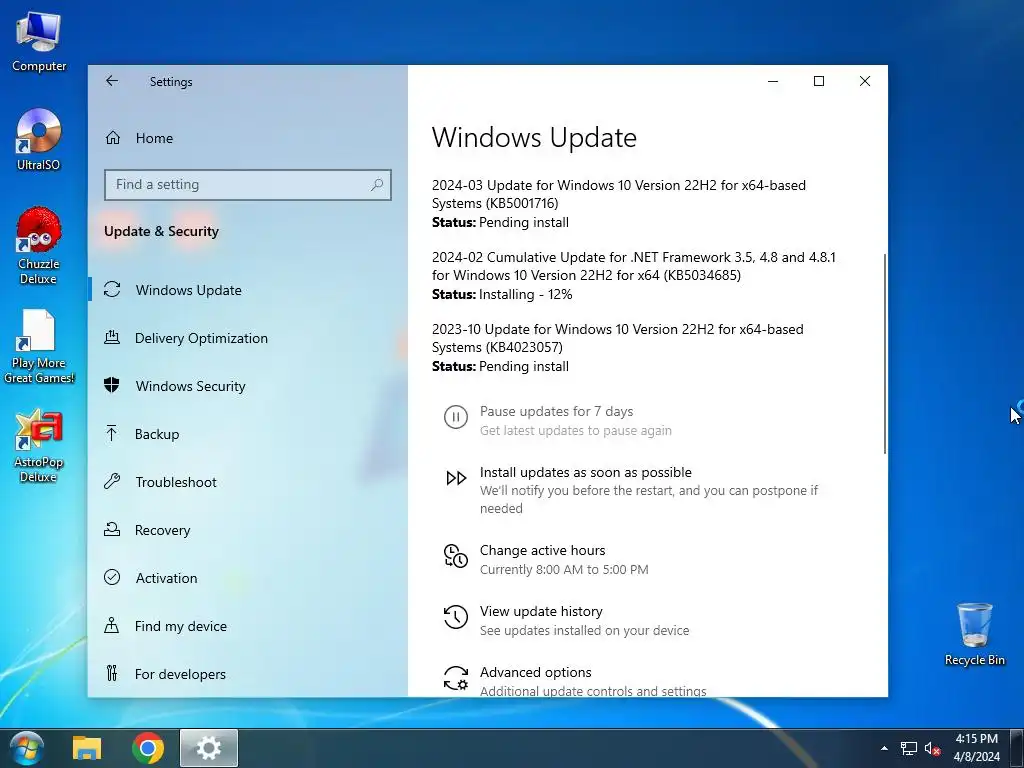Open Delivery Optimization settings
The image size is (1024, 768).
click(x=248, y=338)
